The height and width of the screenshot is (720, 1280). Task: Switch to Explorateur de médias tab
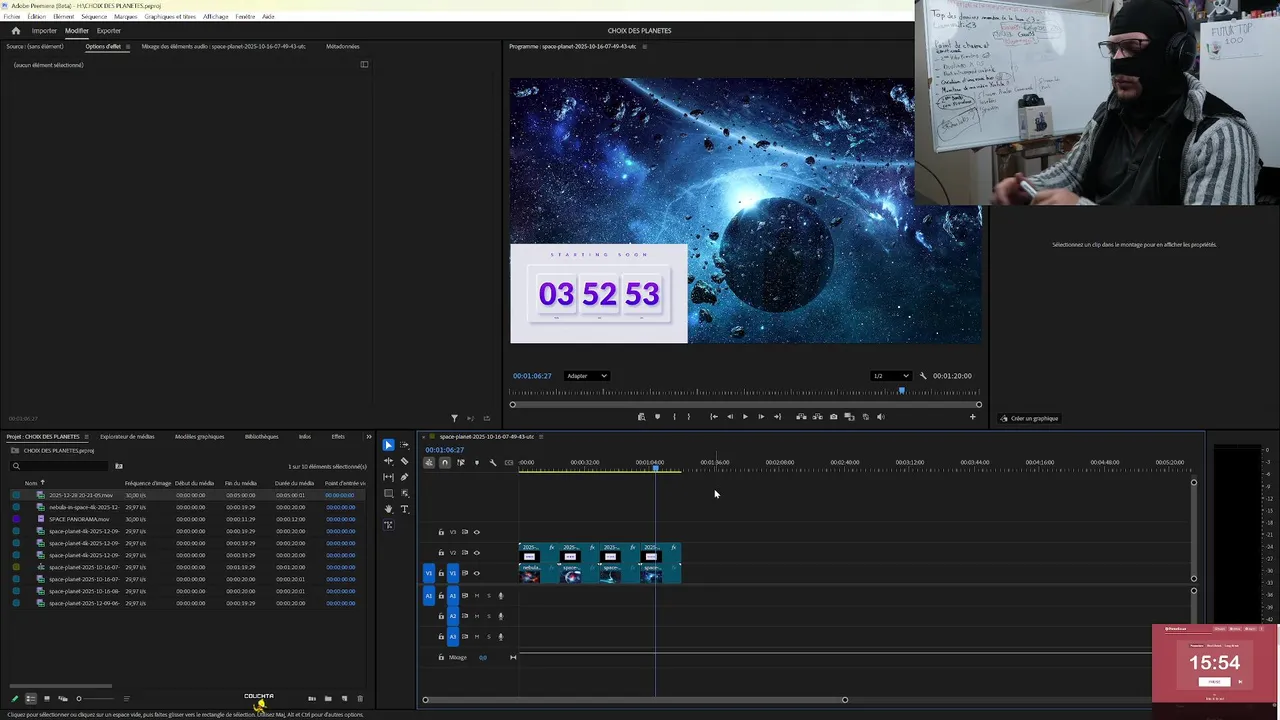(x=127, y=437)
